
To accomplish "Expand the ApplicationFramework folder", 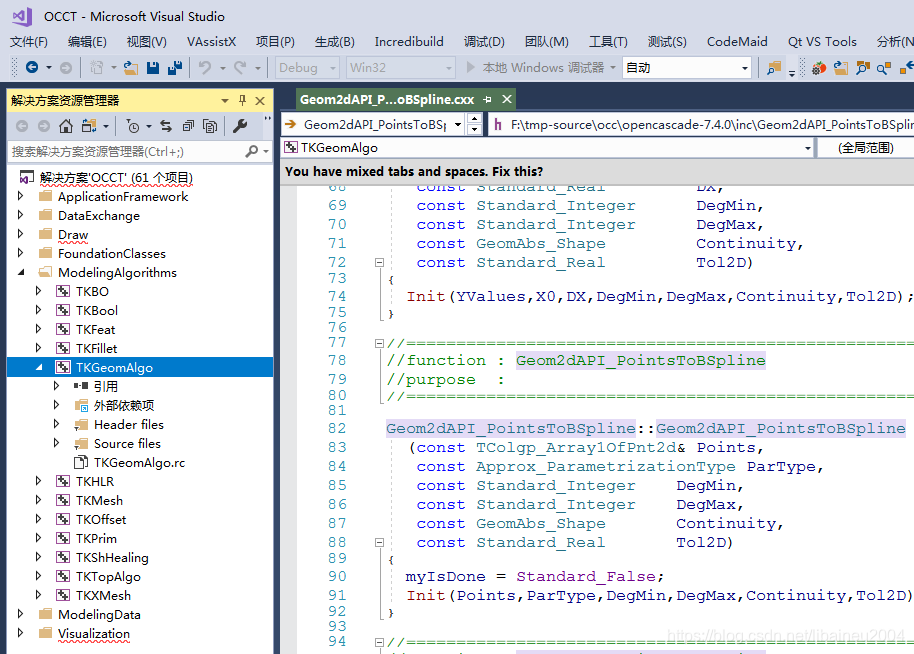I will point(21,196).
